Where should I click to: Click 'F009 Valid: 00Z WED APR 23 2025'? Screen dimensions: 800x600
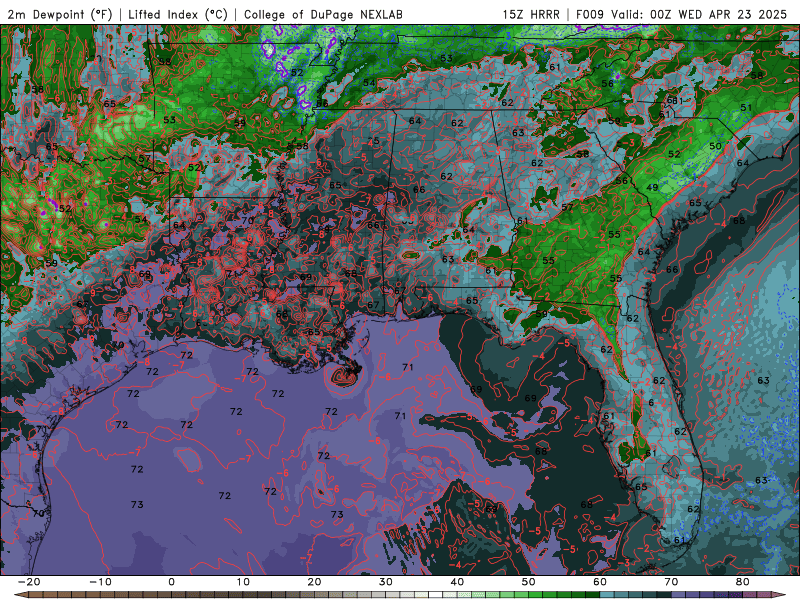[681, 14]
